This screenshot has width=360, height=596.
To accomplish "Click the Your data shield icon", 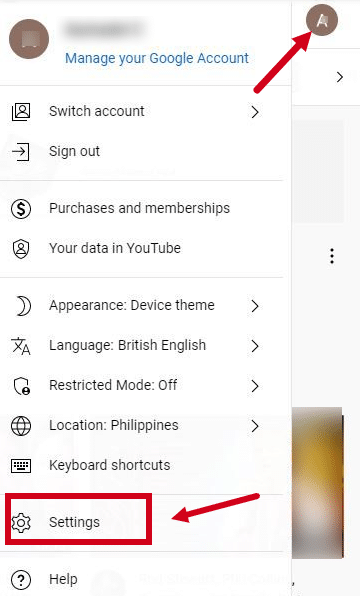I will [x=21, y=249].
